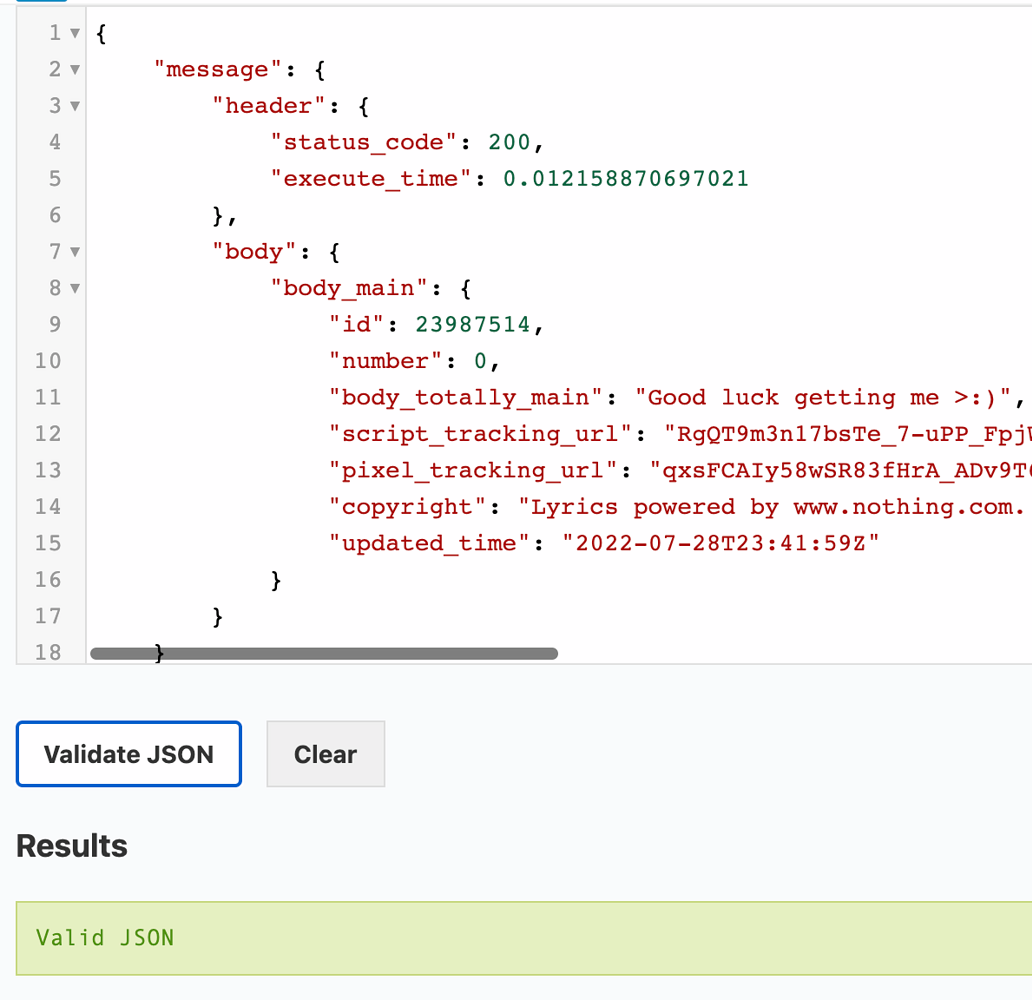Collapse the "message" object on line 2
Image resolution: width=1032 pixels, height=1000 pixels.
tap(74, 69)
